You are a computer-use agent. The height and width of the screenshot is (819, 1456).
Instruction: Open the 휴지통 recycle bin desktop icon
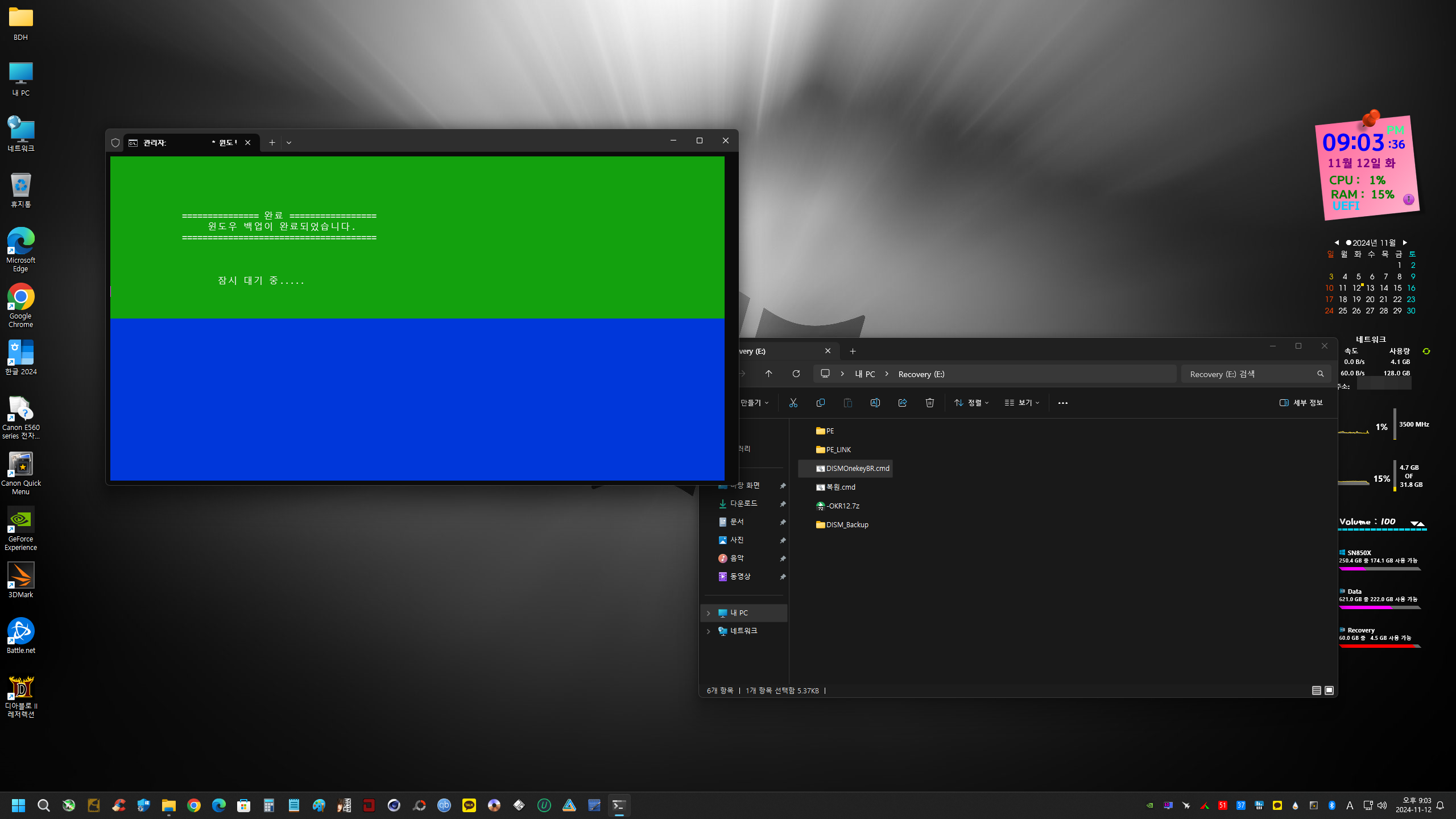(x=20, y=190)
